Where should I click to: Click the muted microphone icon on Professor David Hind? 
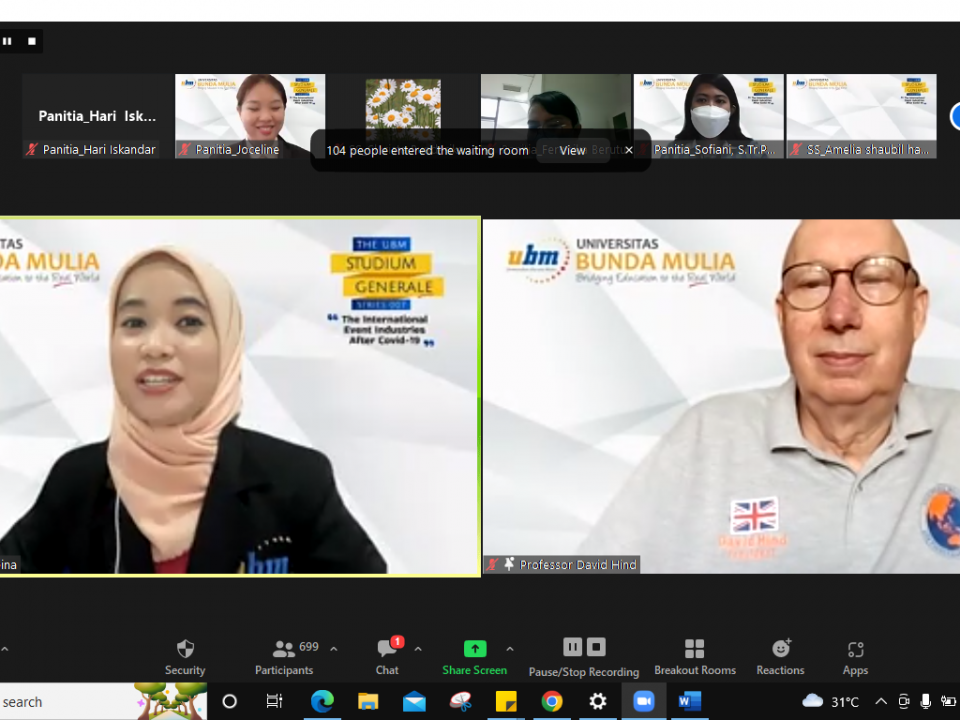[492, 564]
